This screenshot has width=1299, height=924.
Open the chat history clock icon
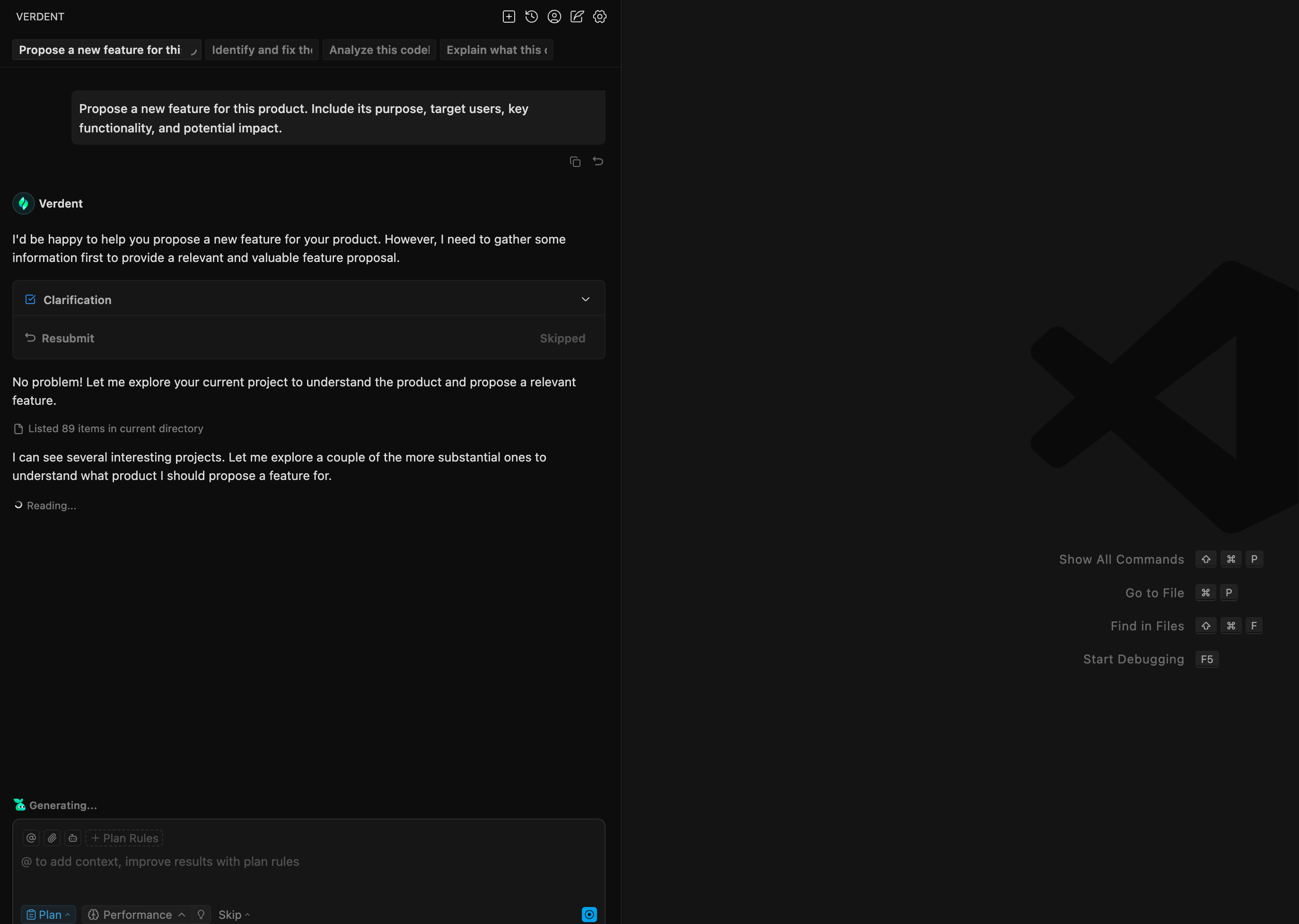532,17
